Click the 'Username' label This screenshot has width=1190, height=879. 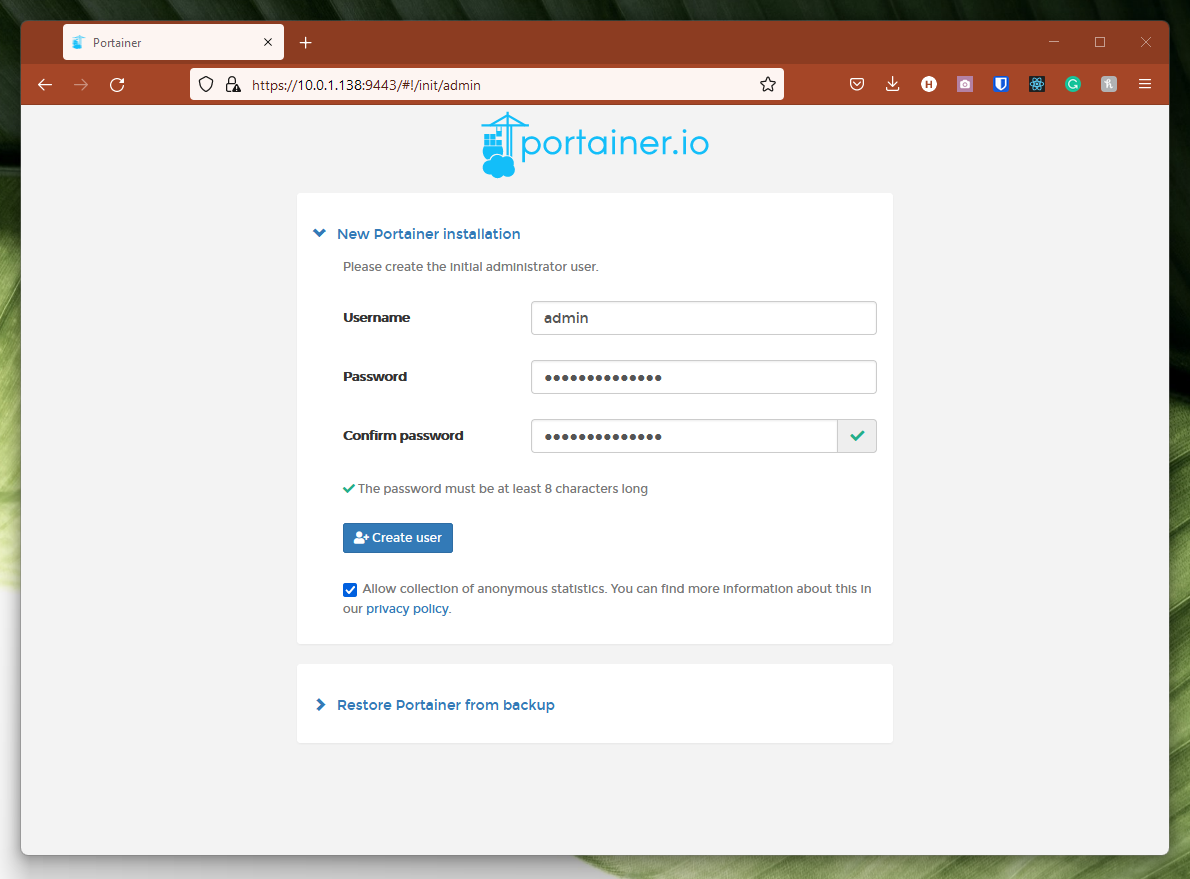point(376,318)
